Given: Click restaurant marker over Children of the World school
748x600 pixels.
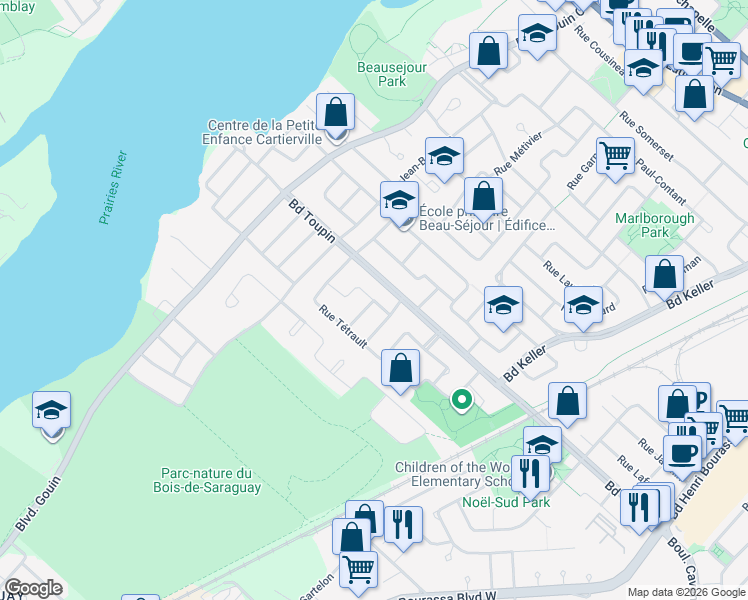Looking at the screenshot, I should [x=530, y=476].
